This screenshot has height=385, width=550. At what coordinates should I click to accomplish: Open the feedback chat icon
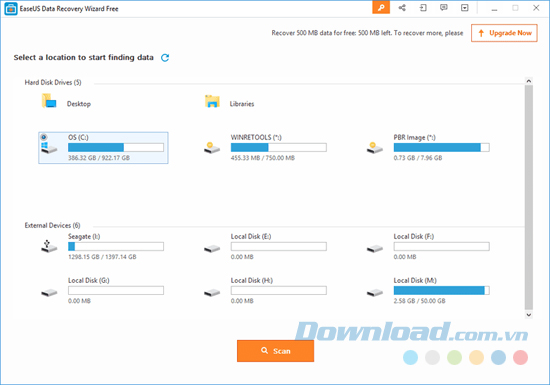click(444, 8)
